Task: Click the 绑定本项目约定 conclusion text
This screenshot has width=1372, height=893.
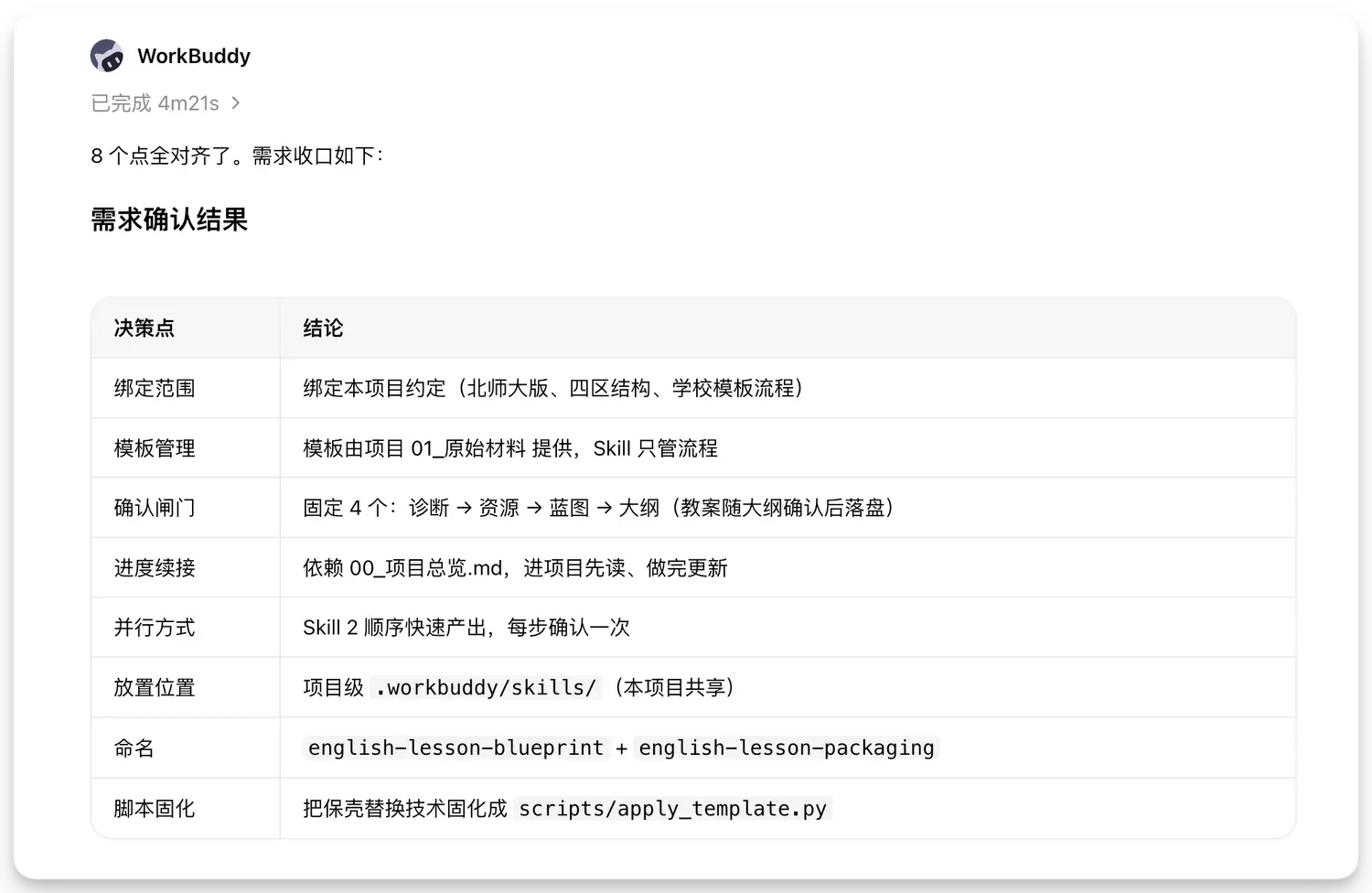Action: point(555,388)
